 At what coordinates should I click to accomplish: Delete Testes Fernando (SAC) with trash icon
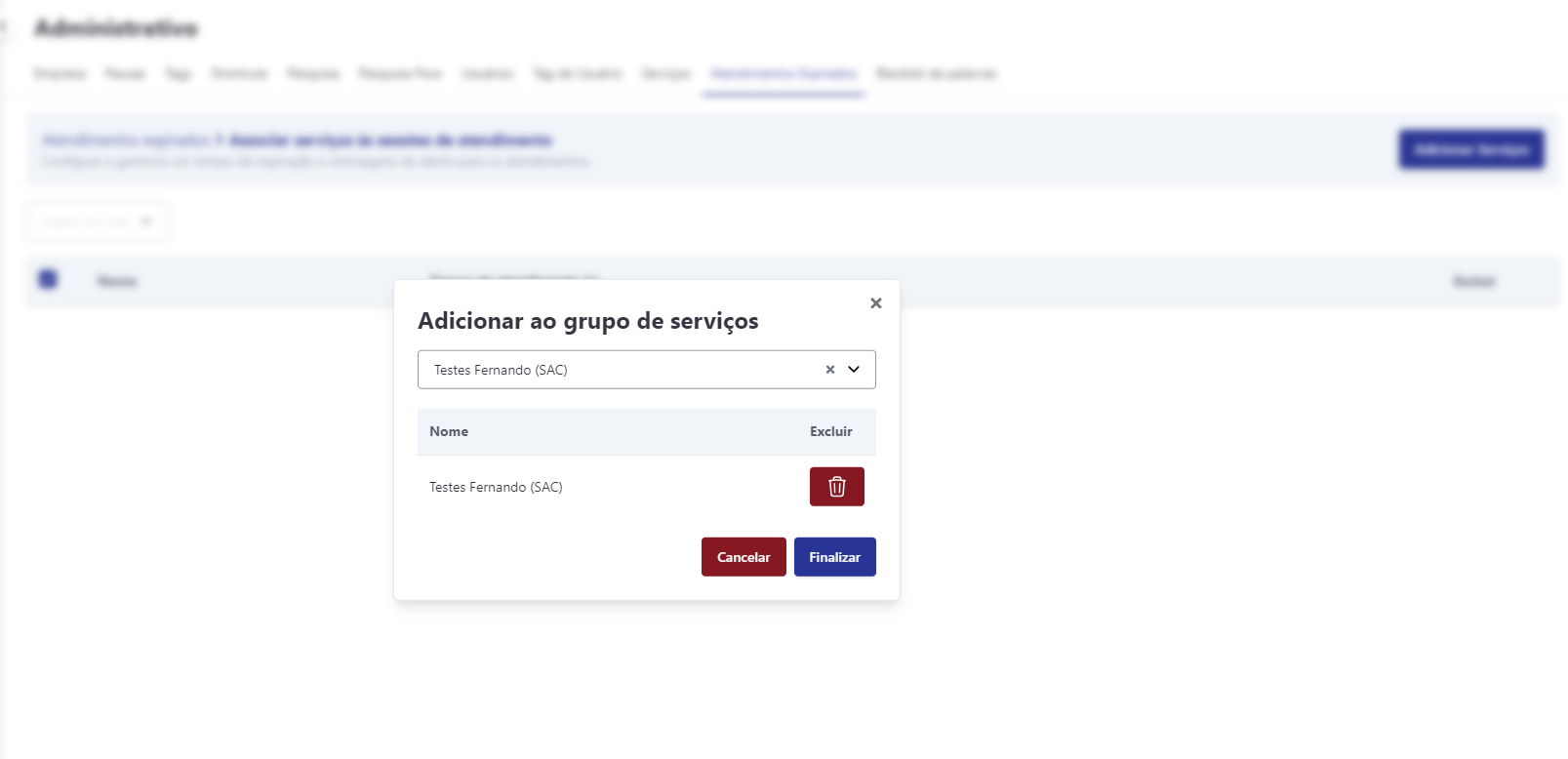click(836, 487)
